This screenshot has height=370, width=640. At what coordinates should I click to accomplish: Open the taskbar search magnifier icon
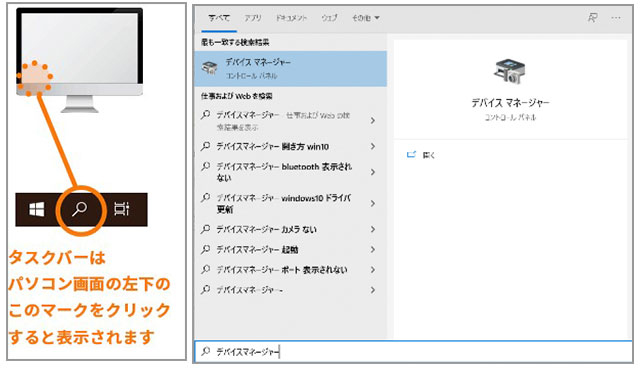[x=80, y=209]
